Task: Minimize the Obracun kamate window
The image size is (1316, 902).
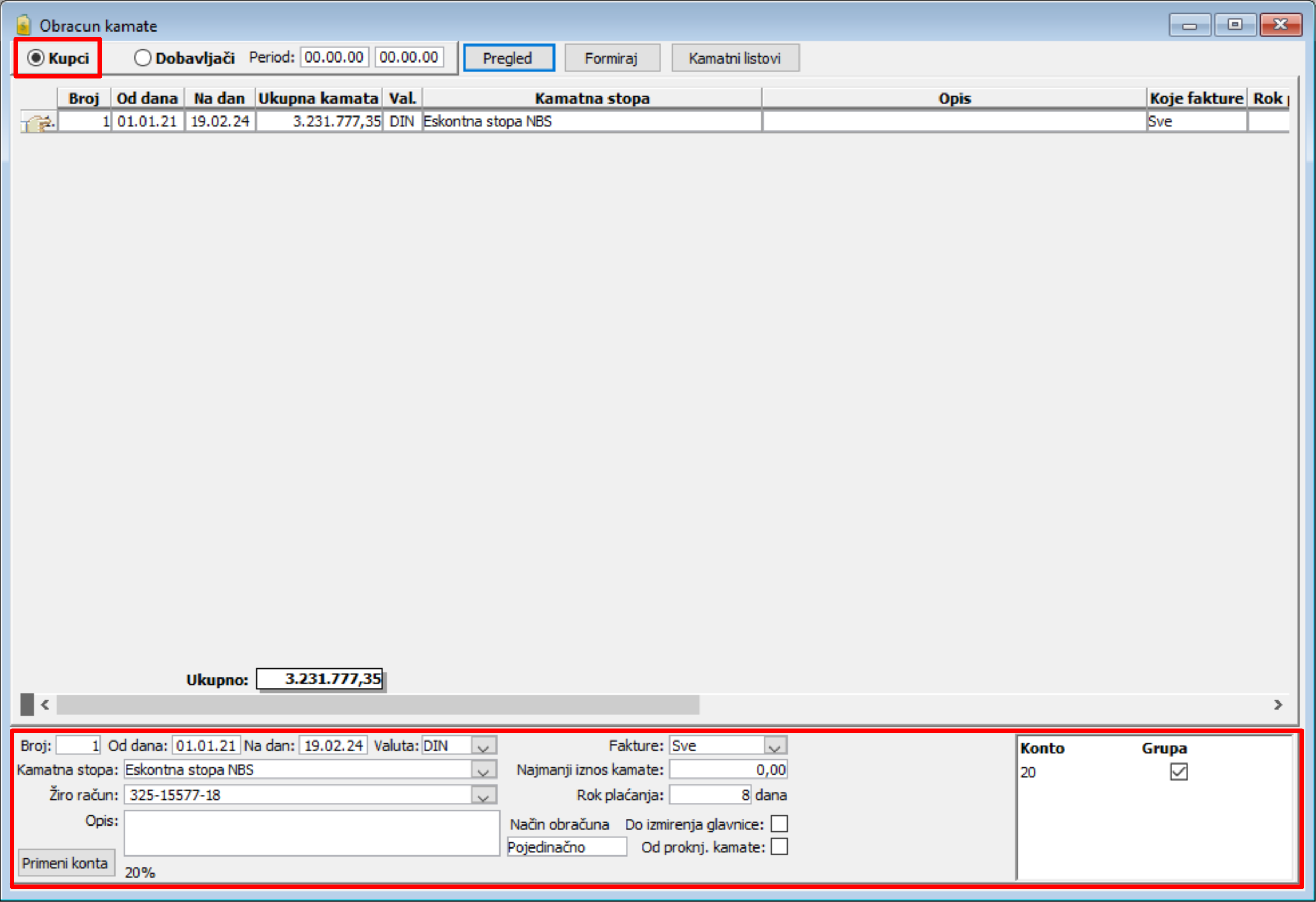Action: click(1190, 25)
